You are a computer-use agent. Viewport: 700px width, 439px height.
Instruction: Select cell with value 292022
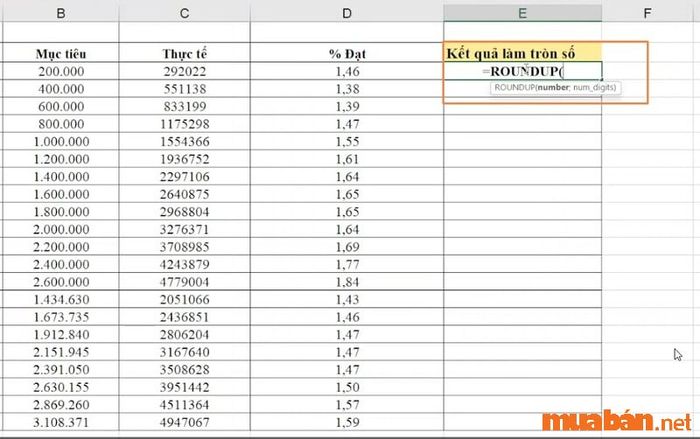coord(184,71)
